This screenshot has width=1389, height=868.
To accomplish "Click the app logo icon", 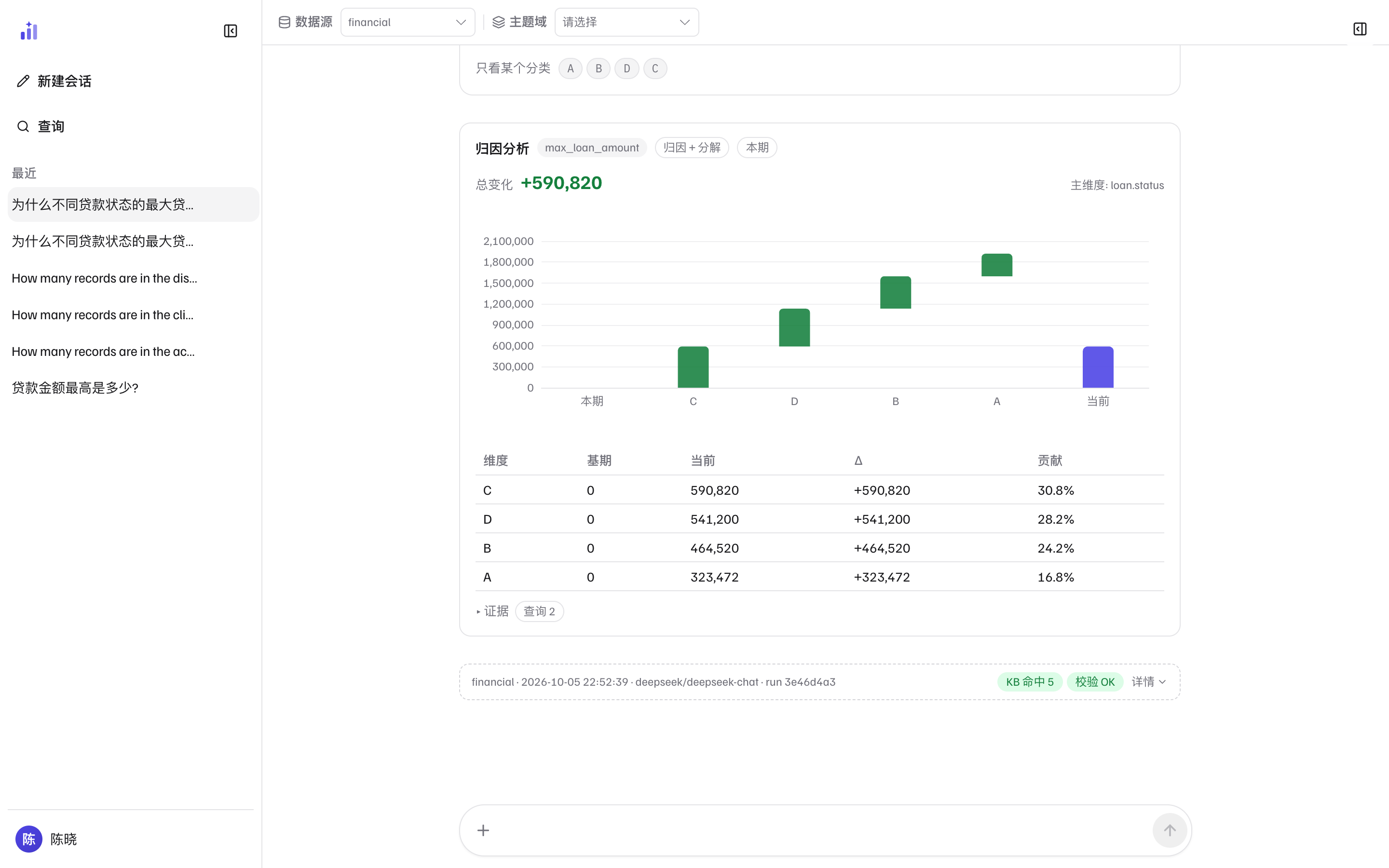I will point(29,30).
